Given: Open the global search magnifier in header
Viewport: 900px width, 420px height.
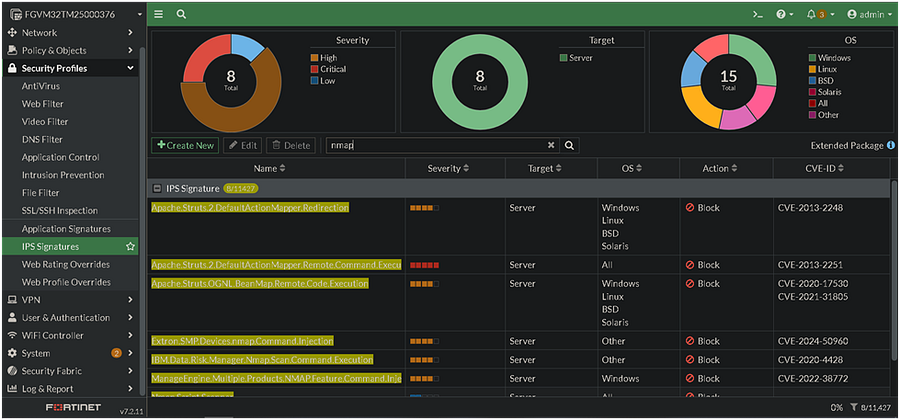Looking at the screenshot, I should pyautogui.click(x=181, y=14).
